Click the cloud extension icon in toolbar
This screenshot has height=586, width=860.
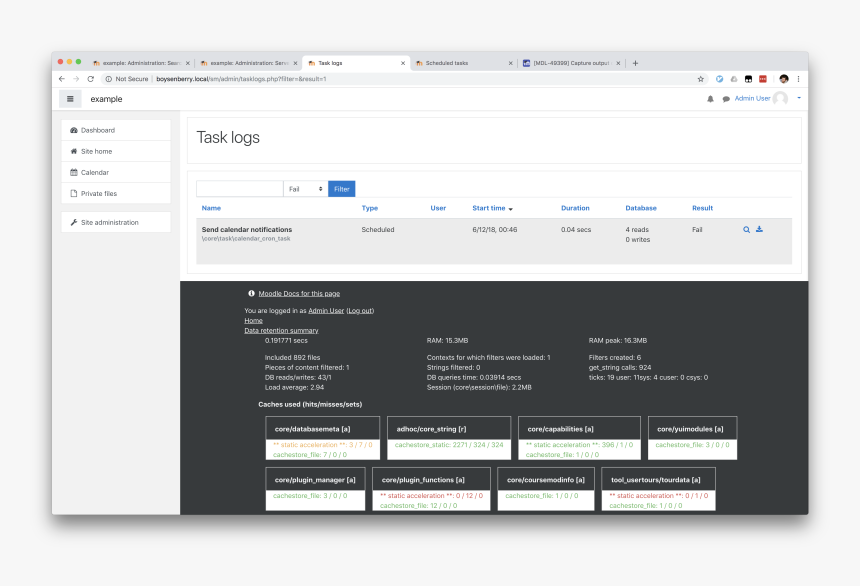734,79
